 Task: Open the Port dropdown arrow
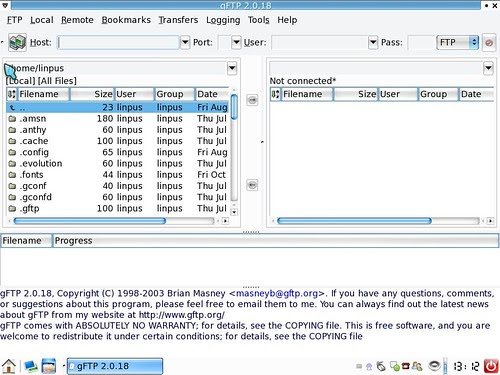pos(236,42)
